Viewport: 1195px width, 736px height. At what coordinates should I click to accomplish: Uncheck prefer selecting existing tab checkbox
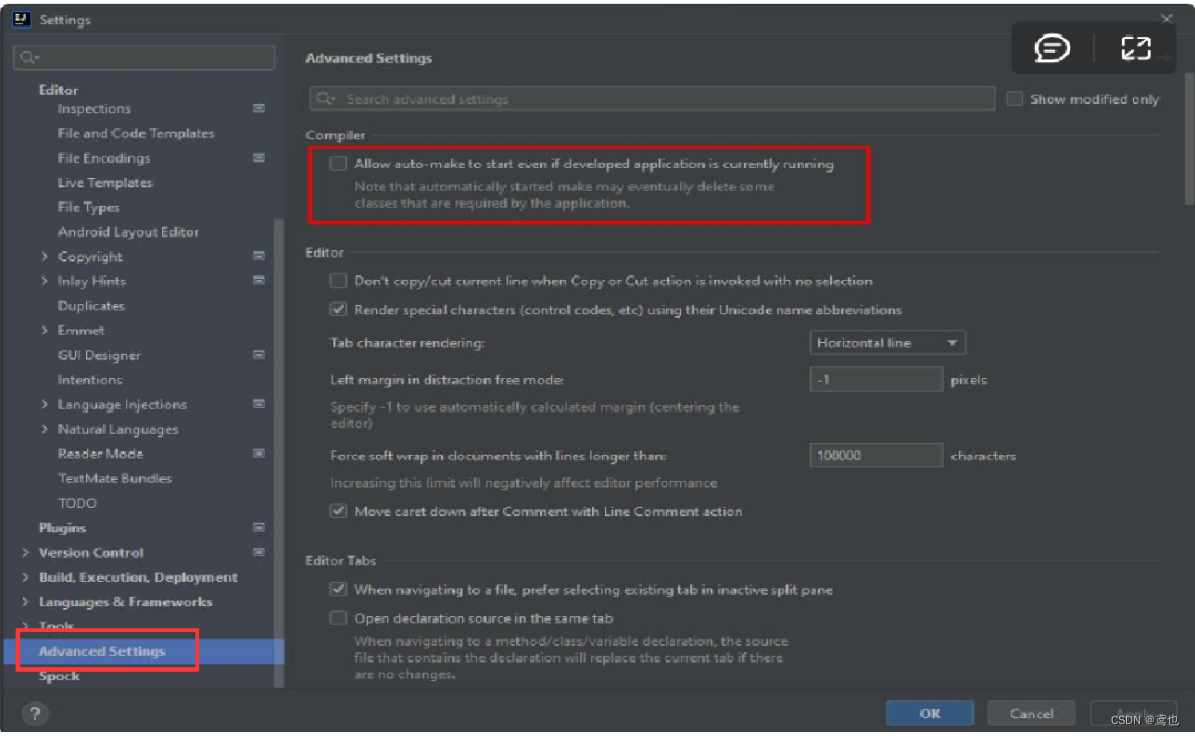[338, 589]
